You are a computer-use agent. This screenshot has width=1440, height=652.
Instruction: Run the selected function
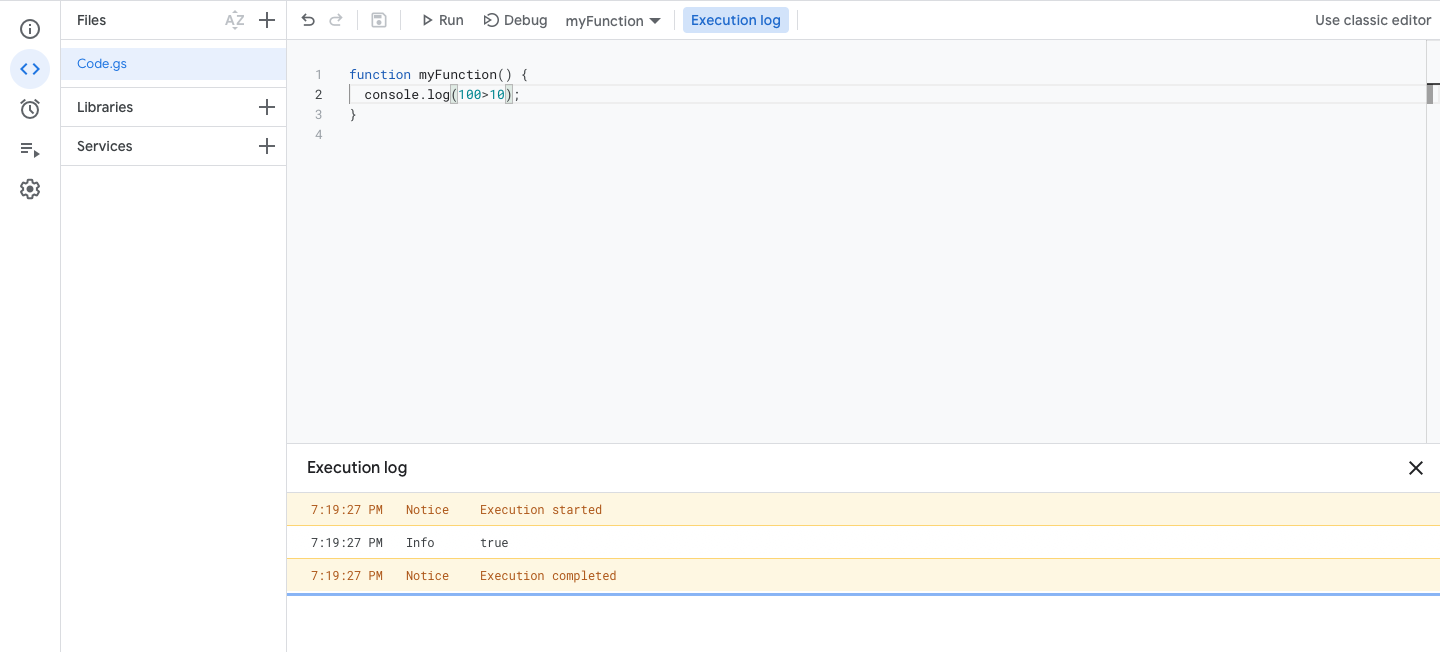[442, 20]
